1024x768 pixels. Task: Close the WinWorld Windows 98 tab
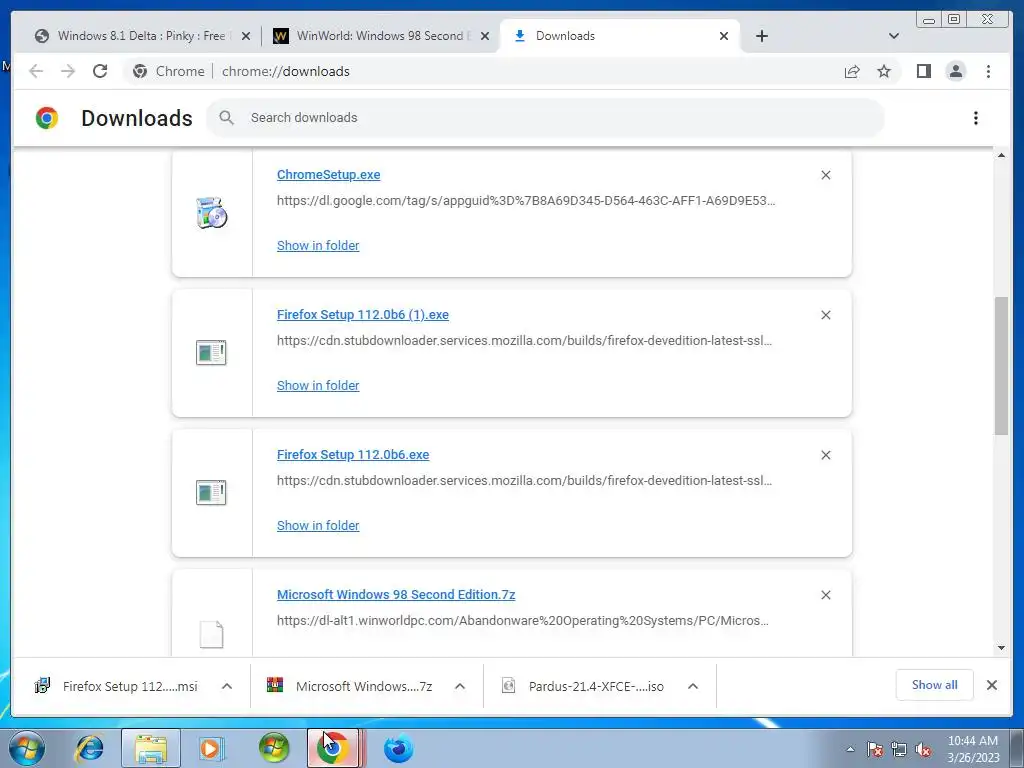(x=485, y=36)
